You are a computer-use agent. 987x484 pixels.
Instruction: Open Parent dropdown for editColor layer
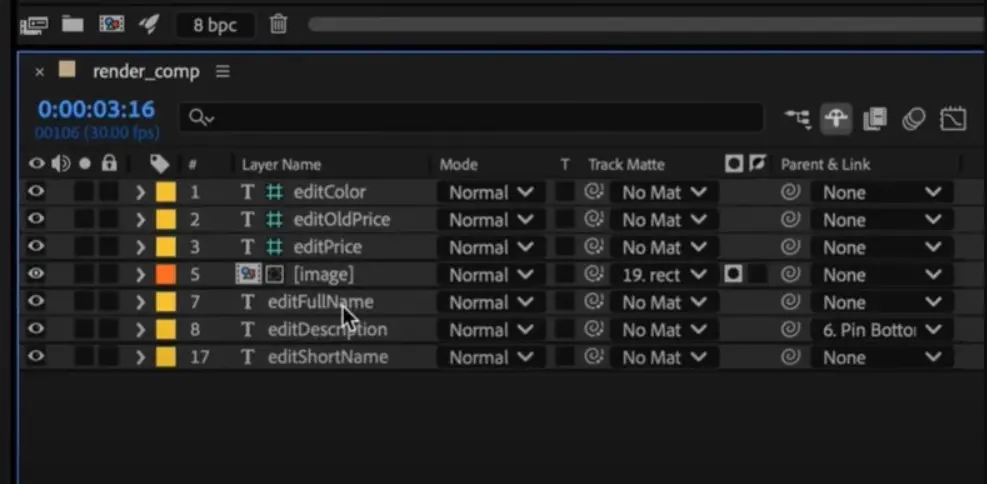pos(883,192)
